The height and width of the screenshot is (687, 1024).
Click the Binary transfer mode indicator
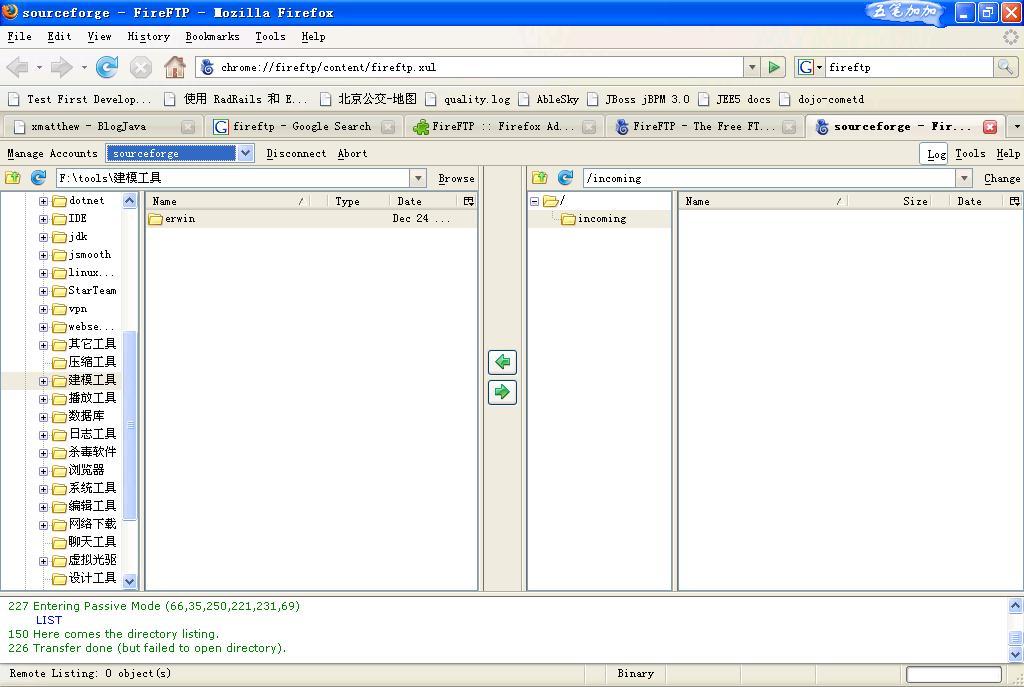pos(635,673)
